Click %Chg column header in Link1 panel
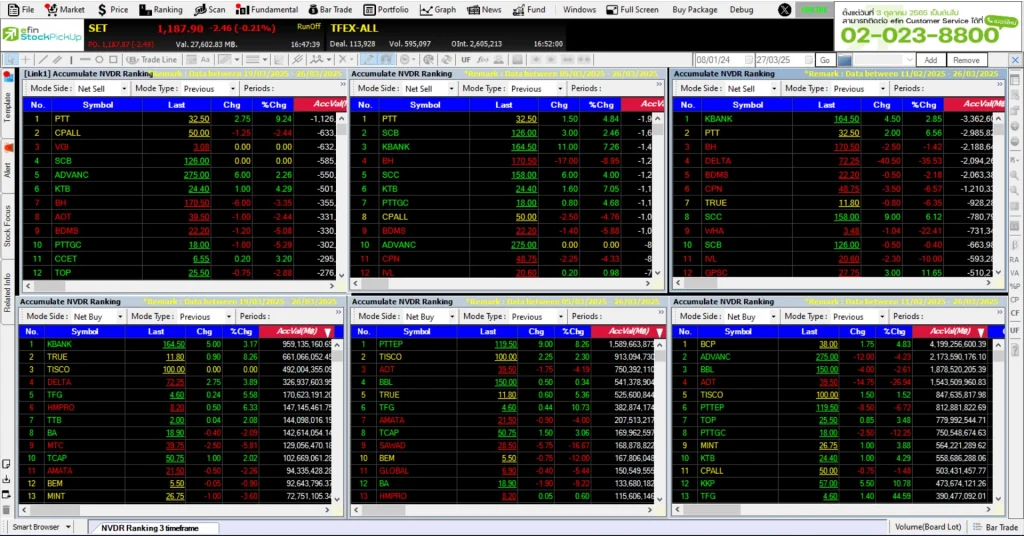 coord(274,104)
